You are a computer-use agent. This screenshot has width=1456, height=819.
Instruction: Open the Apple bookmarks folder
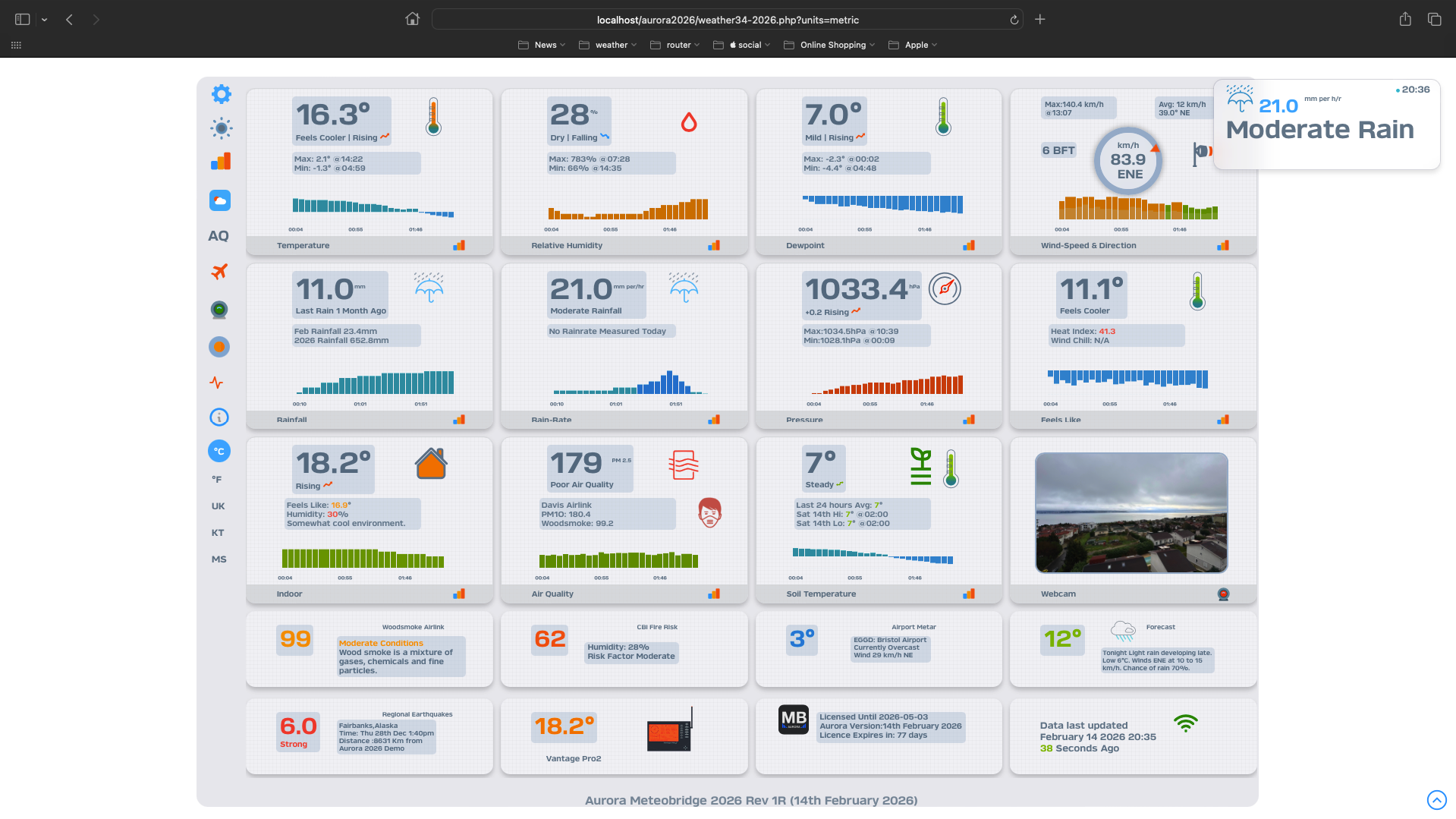pos(913,45)
